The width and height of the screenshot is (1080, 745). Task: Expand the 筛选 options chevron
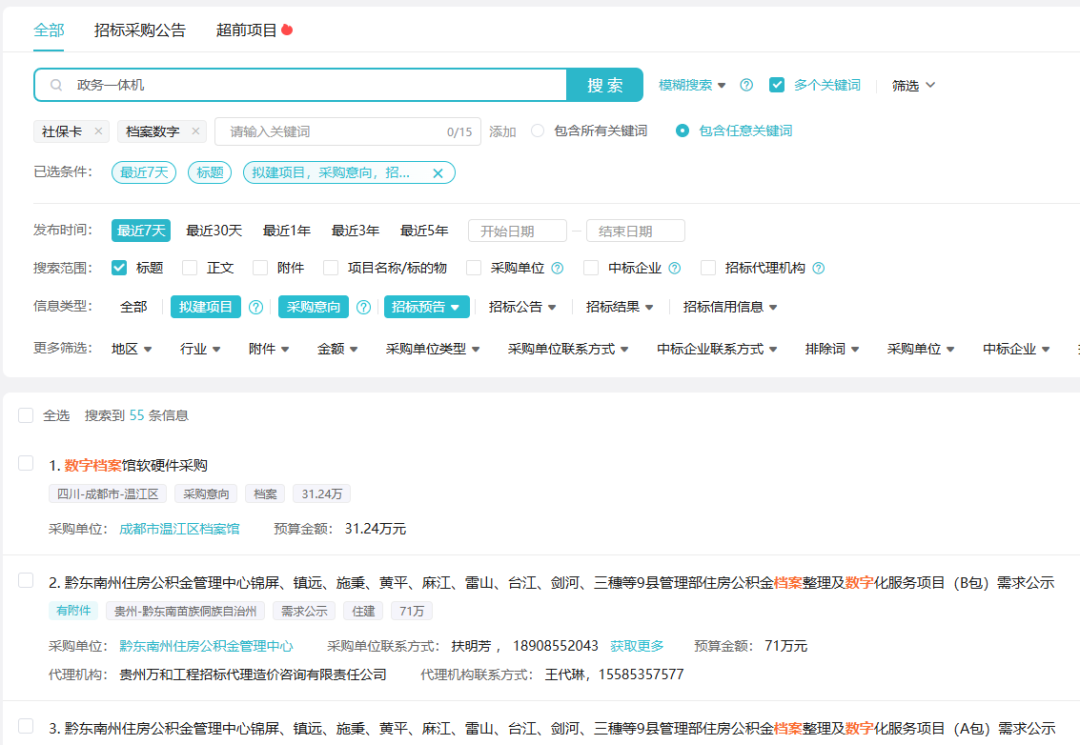tap(930, 85)
